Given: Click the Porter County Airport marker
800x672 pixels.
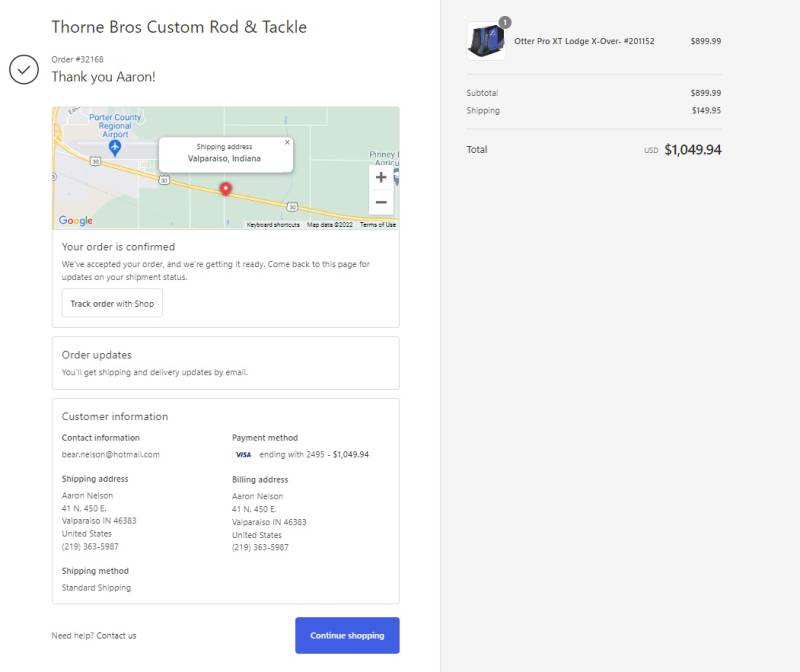Looking at the screenshot, I should [115, 148].
